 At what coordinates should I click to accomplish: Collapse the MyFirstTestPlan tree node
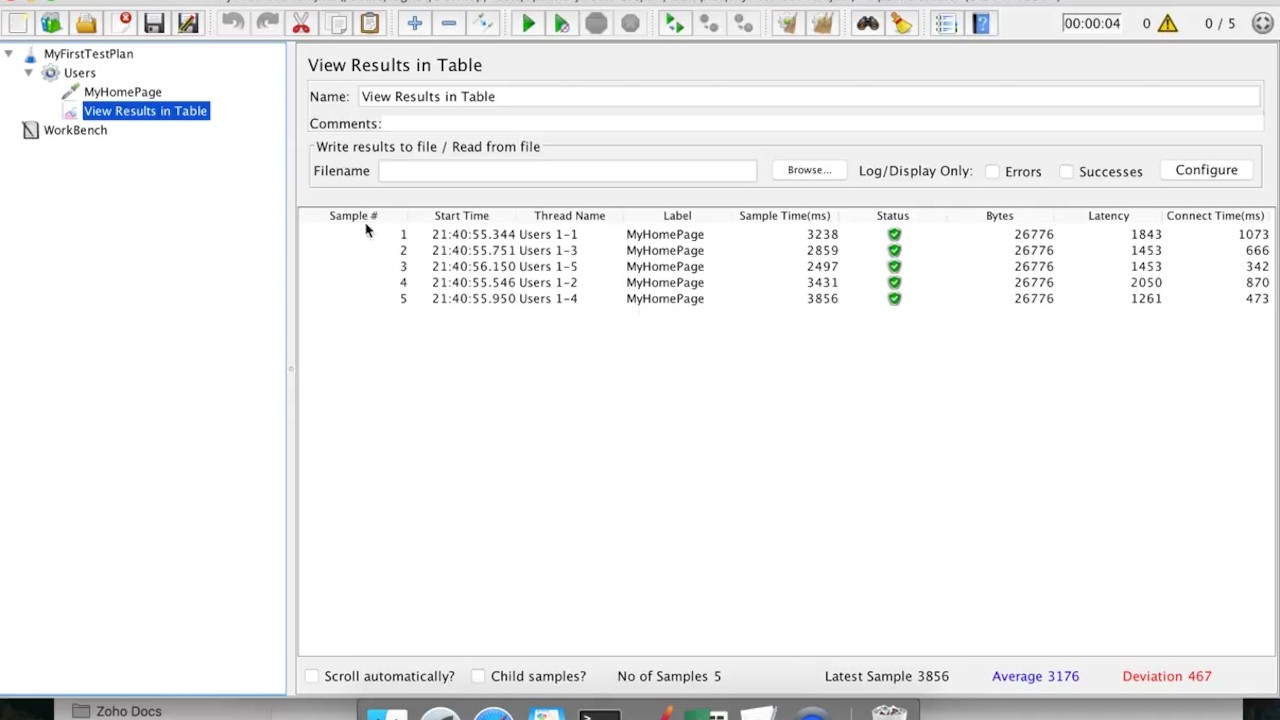point(9,54)
